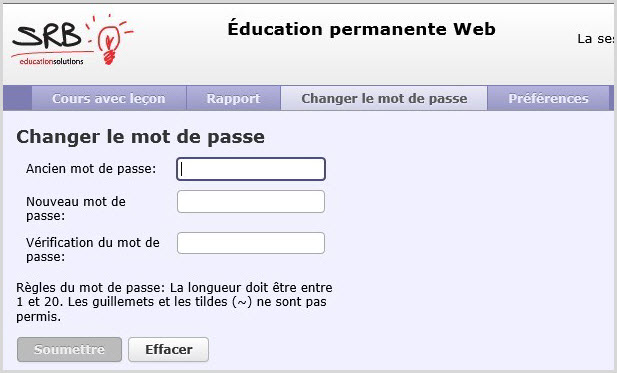Switch to the Rapport tab
Screen dimensions: 617x373
pos(233,98)
